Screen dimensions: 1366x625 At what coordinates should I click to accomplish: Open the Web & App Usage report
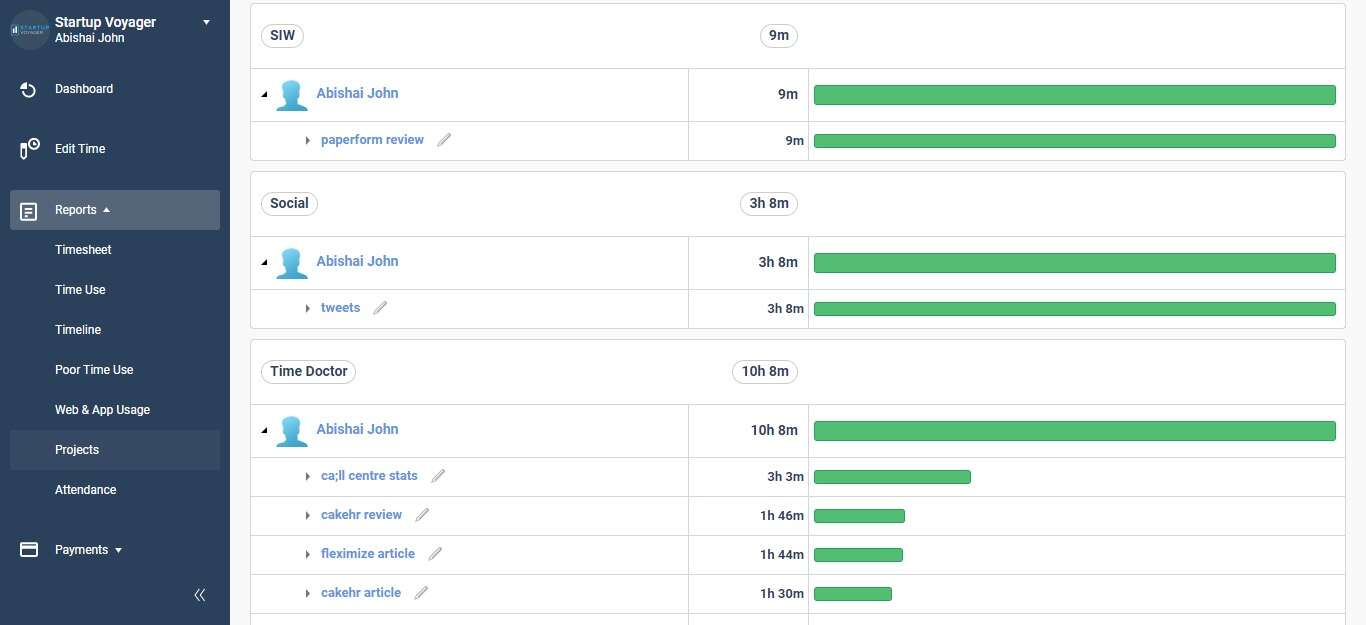(x=102, y=409)
